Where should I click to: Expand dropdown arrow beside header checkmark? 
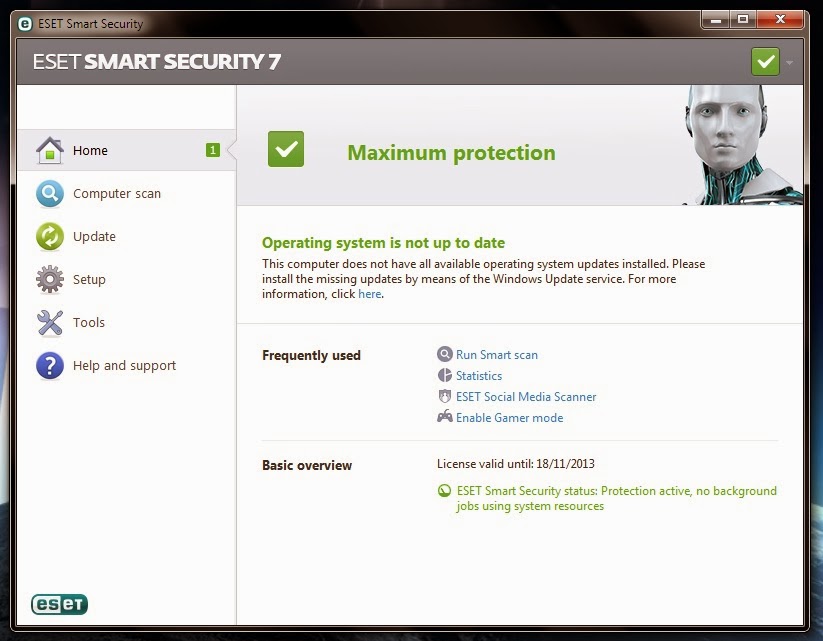(789, 62)
